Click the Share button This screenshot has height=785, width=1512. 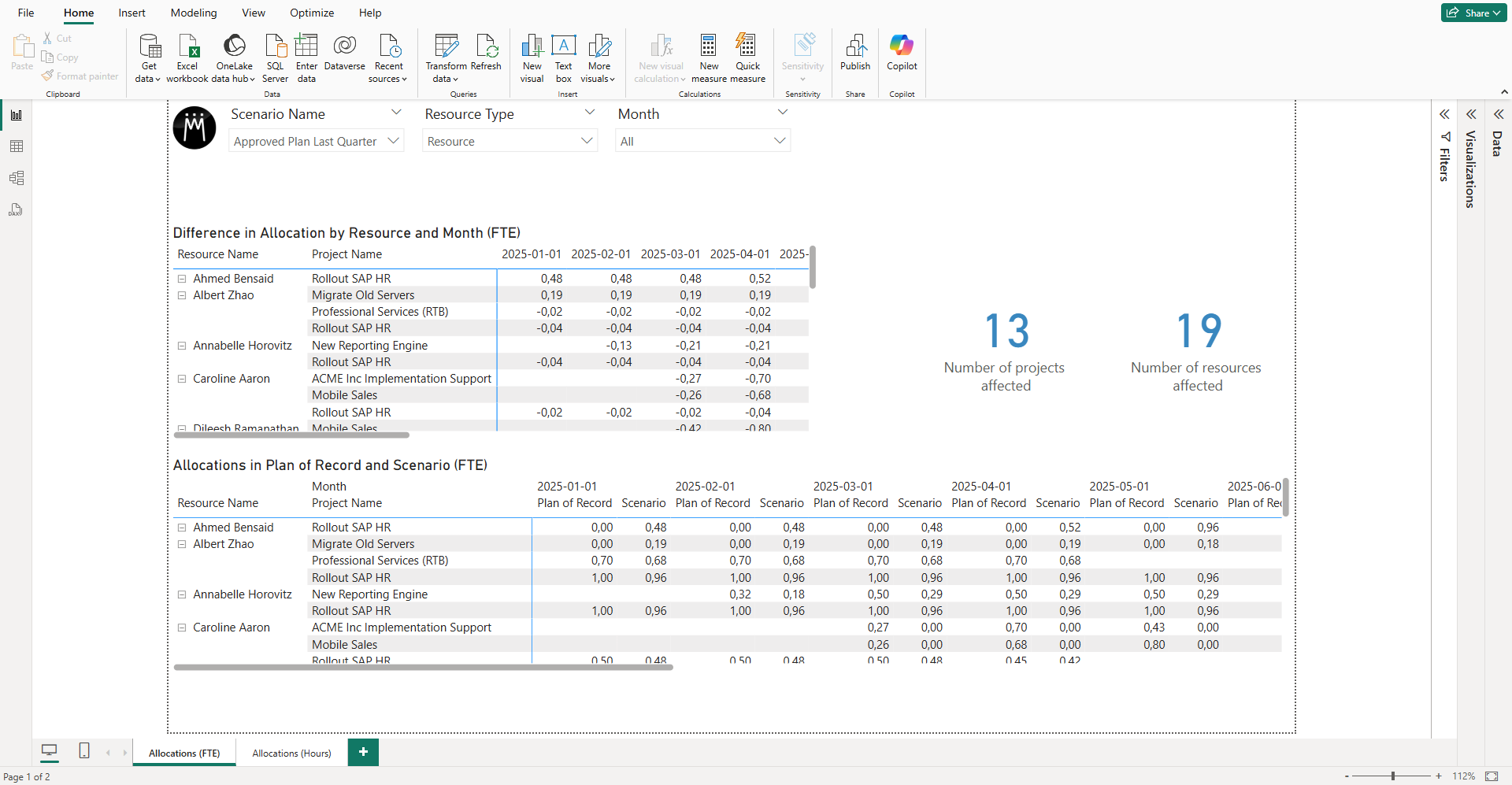point(1473,13)
